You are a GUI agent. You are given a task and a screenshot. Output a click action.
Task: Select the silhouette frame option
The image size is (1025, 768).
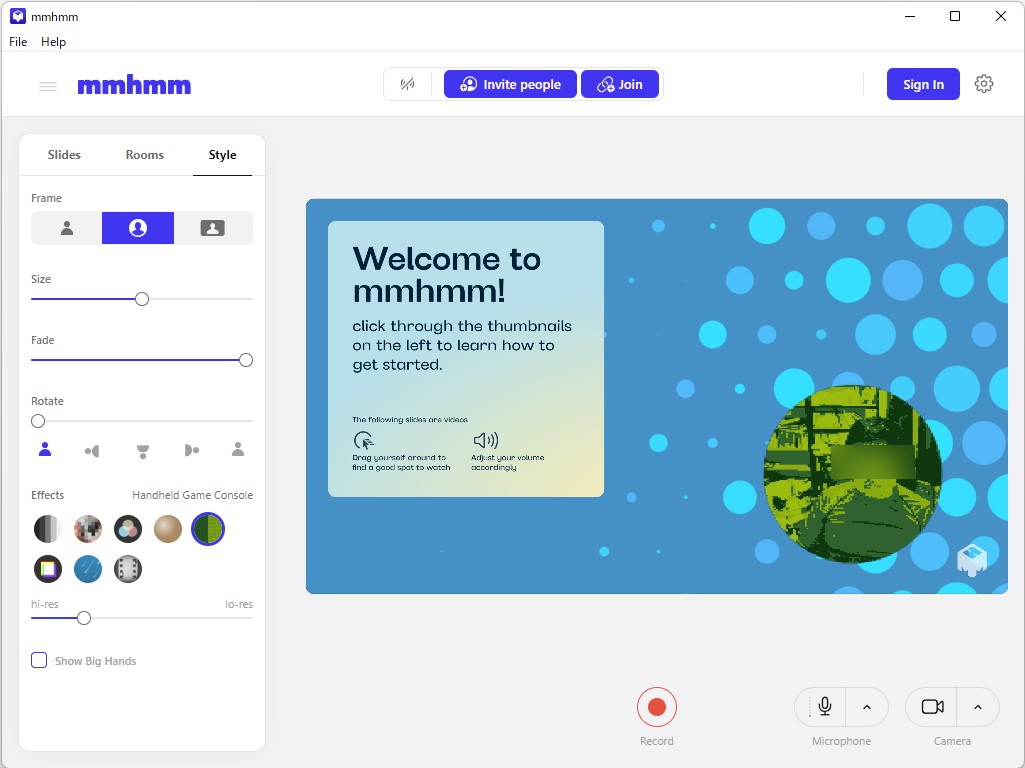[x=67, y=228]
